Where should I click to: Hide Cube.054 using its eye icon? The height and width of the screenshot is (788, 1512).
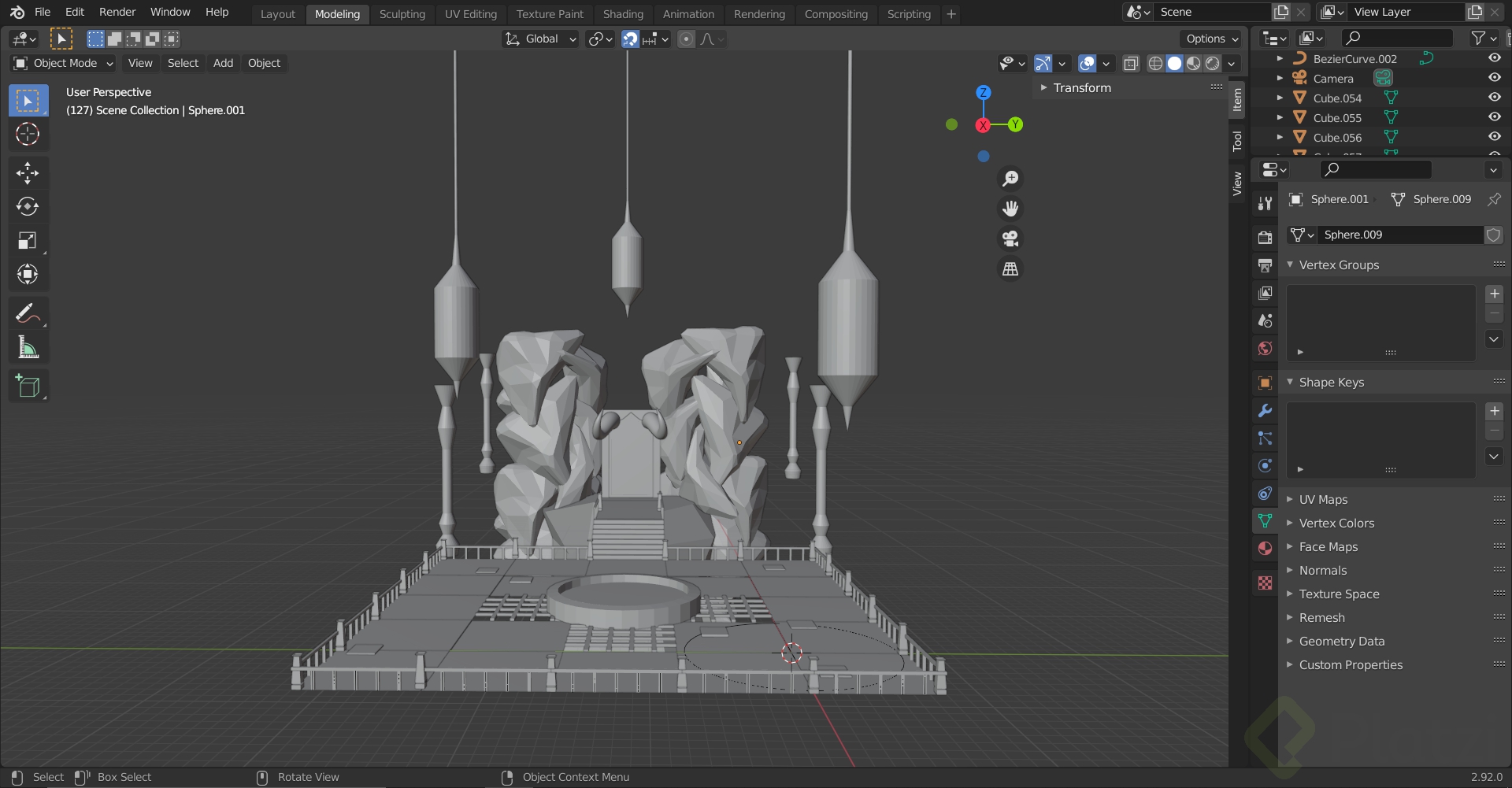coord(1494,98)
